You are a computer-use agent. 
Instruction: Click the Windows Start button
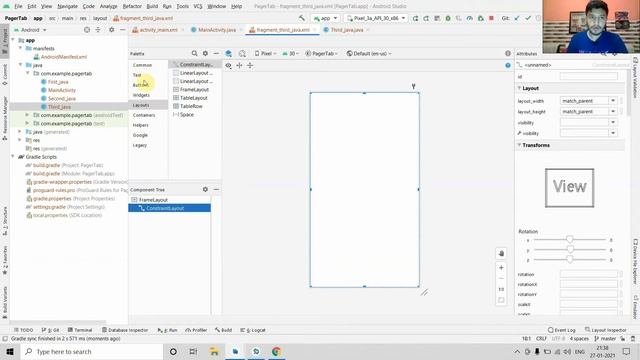pyautogui.click(x=10, y=351)
